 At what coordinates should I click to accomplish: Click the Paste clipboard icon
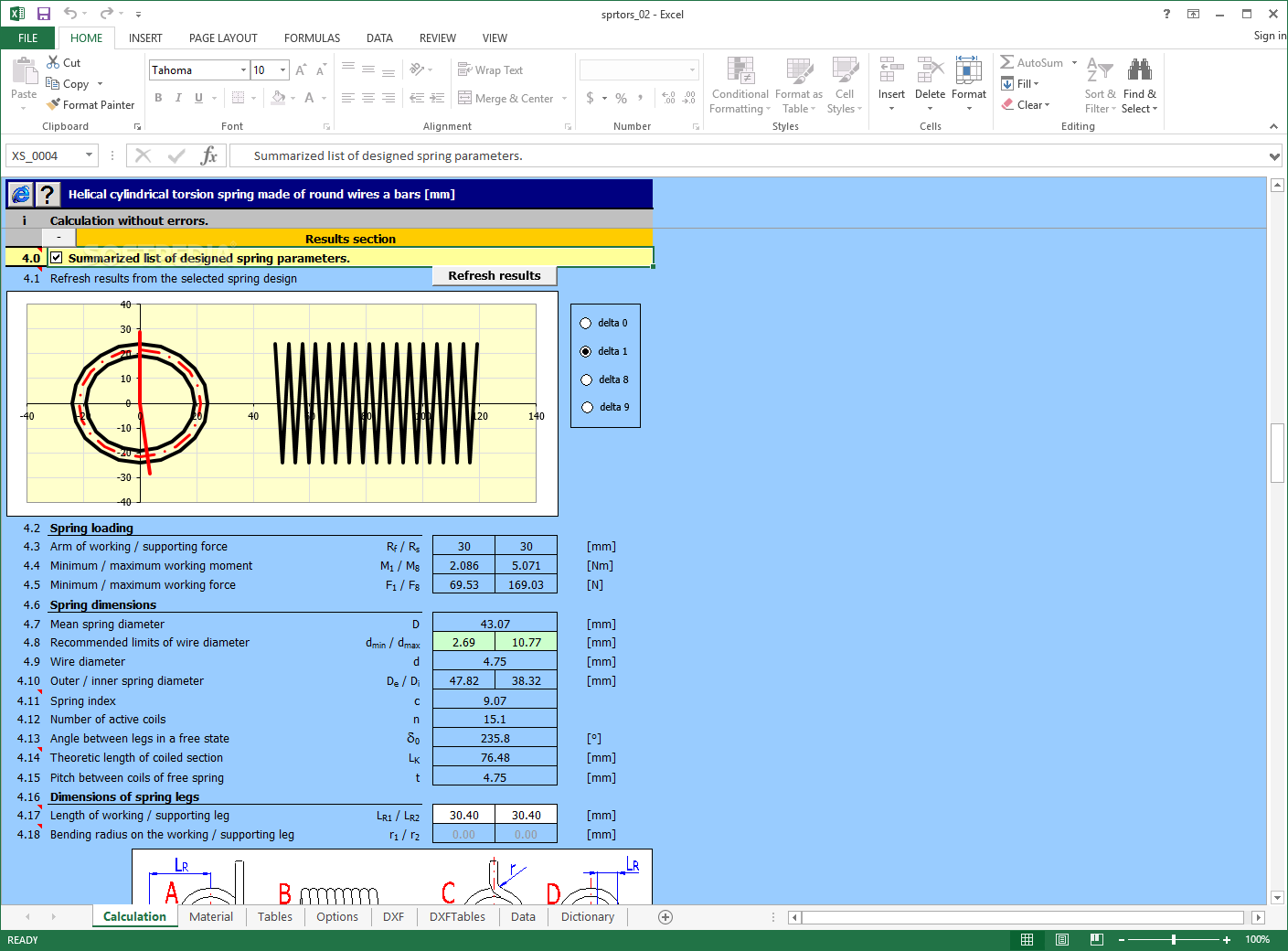coord(24,71)
